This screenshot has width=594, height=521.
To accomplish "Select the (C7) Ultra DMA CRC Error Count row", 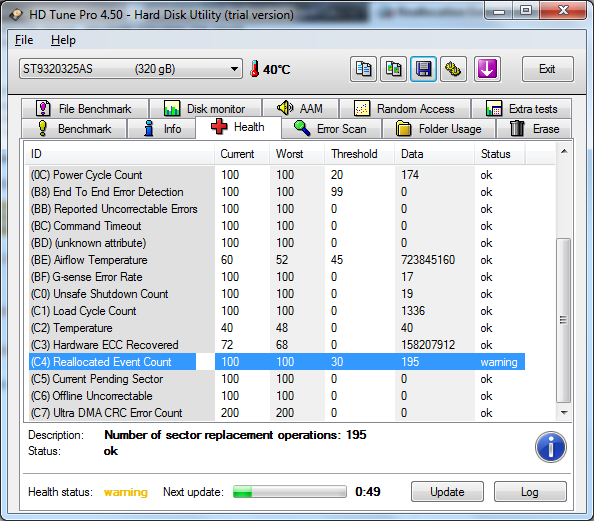I will click(277, 413).
